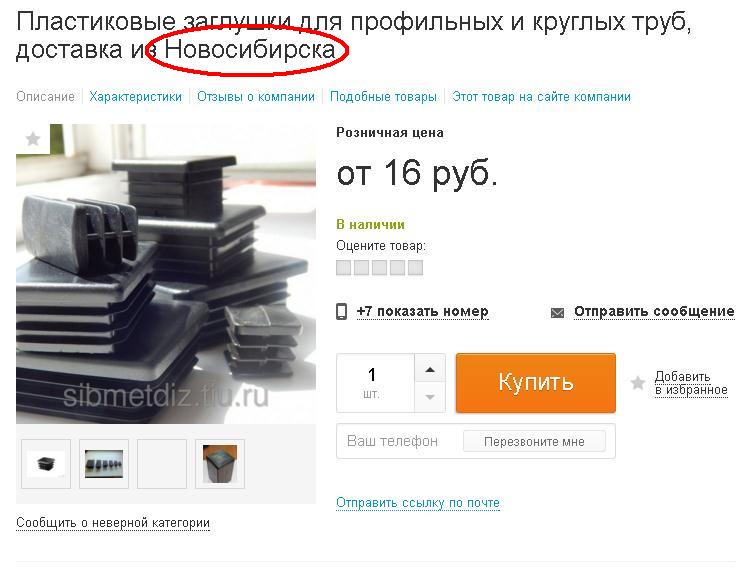Rate the product with the fifth rating square
This screenshot has width=743, height=588.
416,268
